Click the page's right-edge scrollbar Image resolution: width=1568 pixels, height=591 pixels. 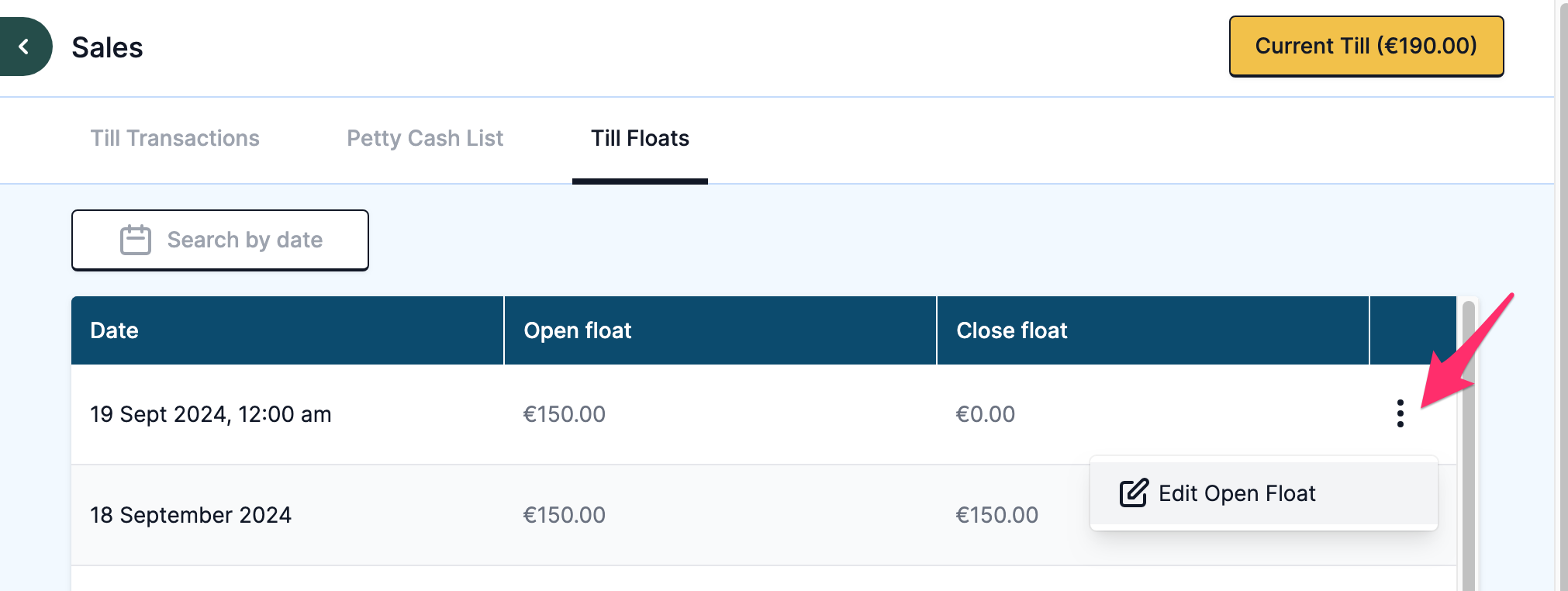point(1562,295)
